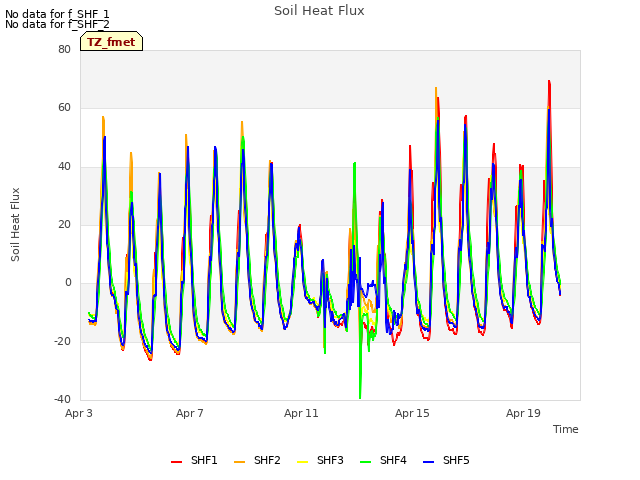Screen dimensions: 640x480
Task: Select the Soil Heat Flux chart title
Action: click(319, 11)
